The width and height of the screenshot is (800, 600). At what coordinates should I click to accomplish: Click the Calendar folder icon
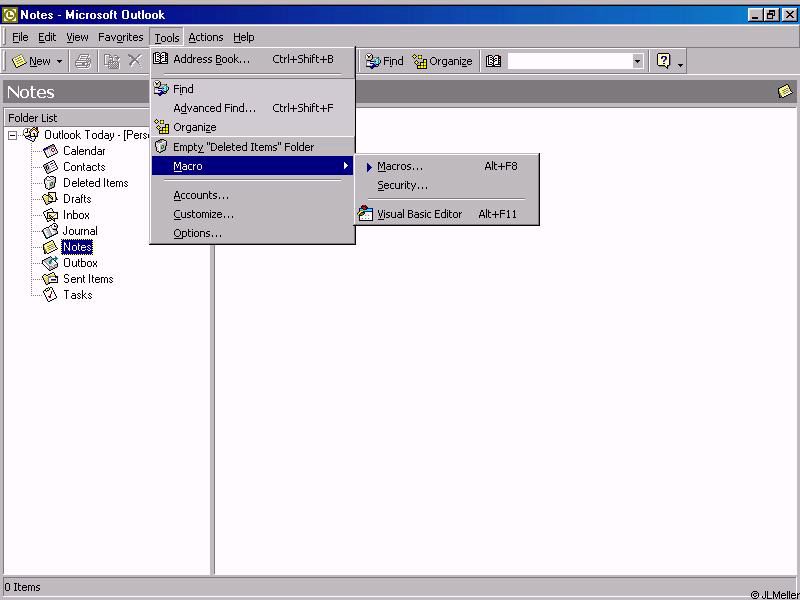(50, 151)
